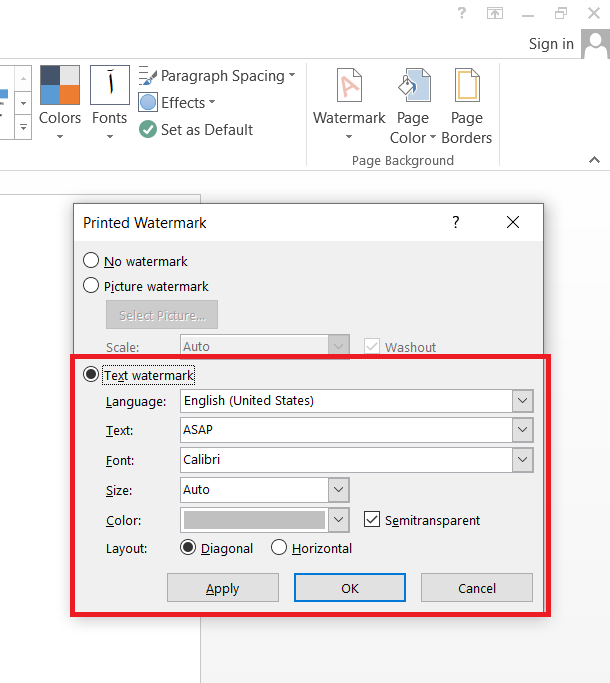Click the Effects icon in ribbon
Viewport: 610px width, 683px height.
pos(148,102)
